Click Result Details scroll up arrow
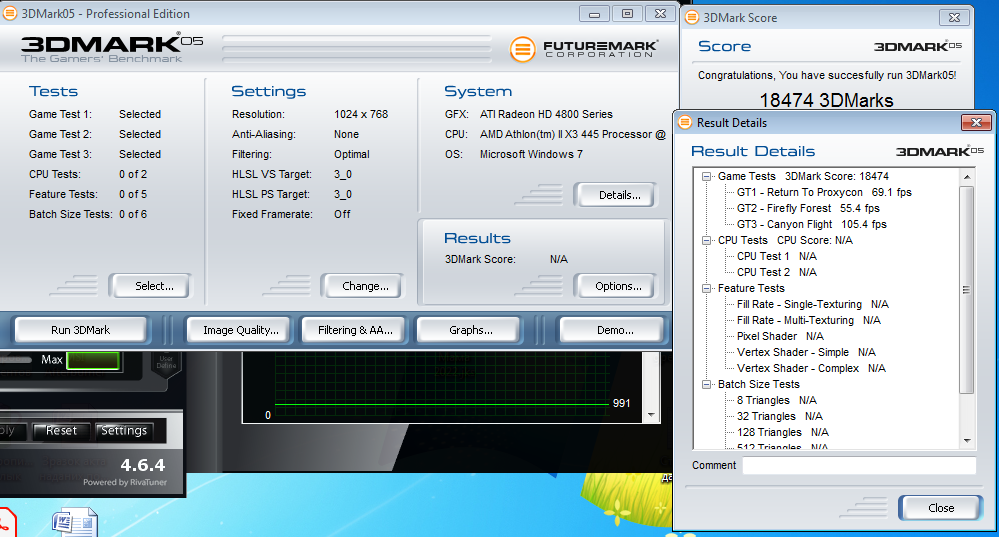 [967, 176]
